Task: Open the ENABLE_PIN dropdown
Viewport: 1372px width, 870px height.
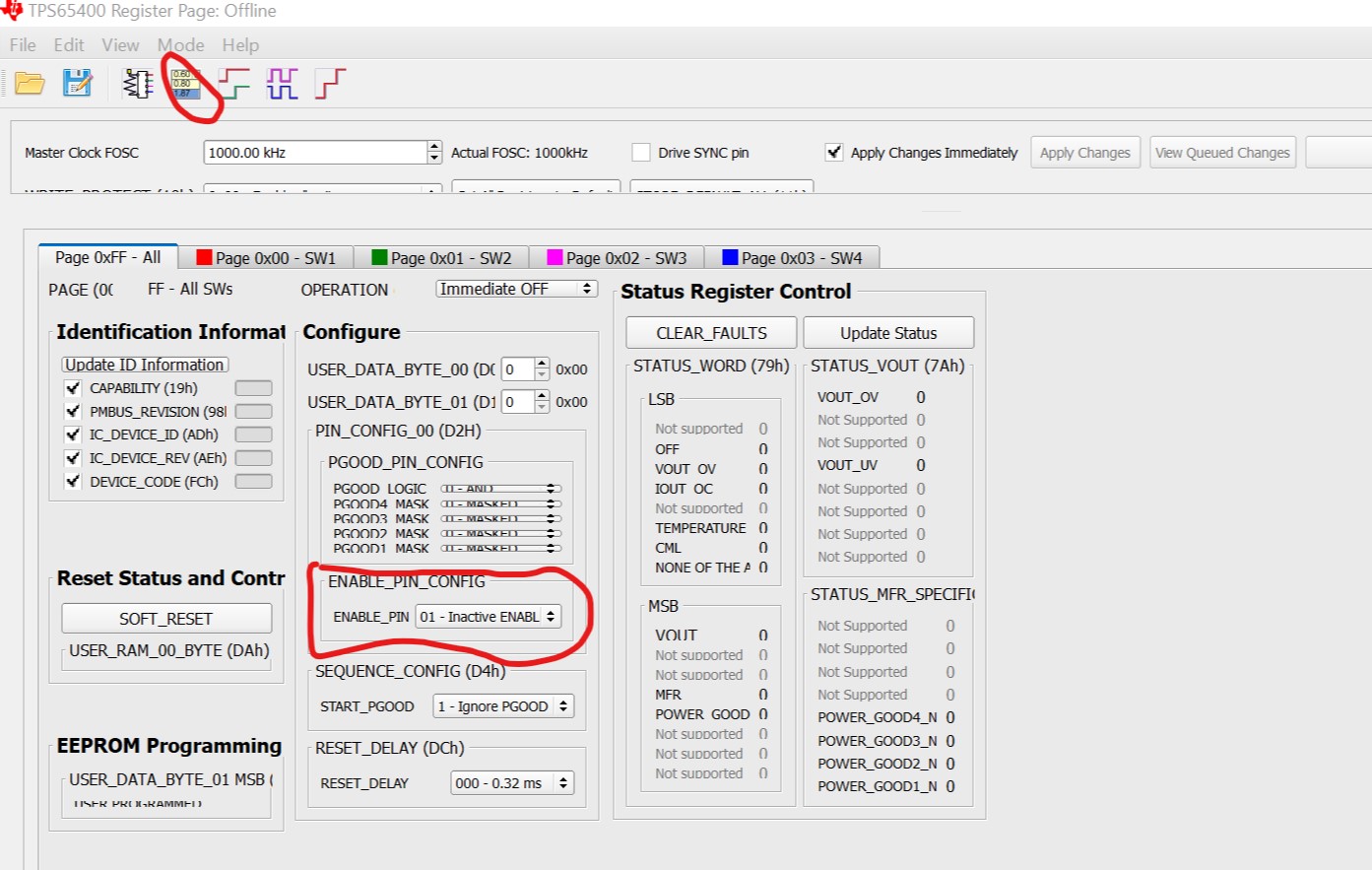Action: click(x=489, y=617)
